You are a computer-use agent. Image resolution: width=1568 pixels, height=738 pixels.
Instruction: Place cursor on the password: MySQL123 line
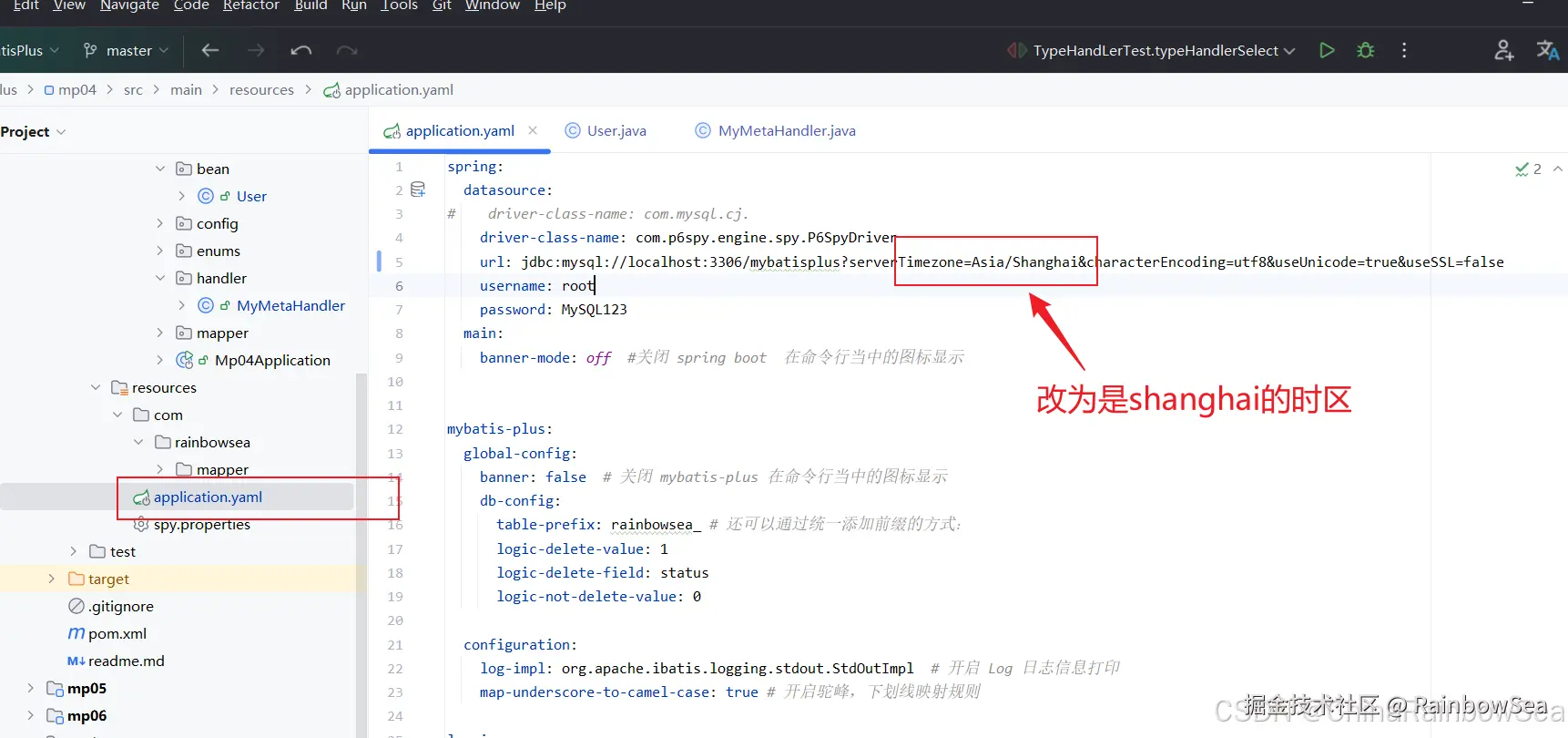coord(553,309)
